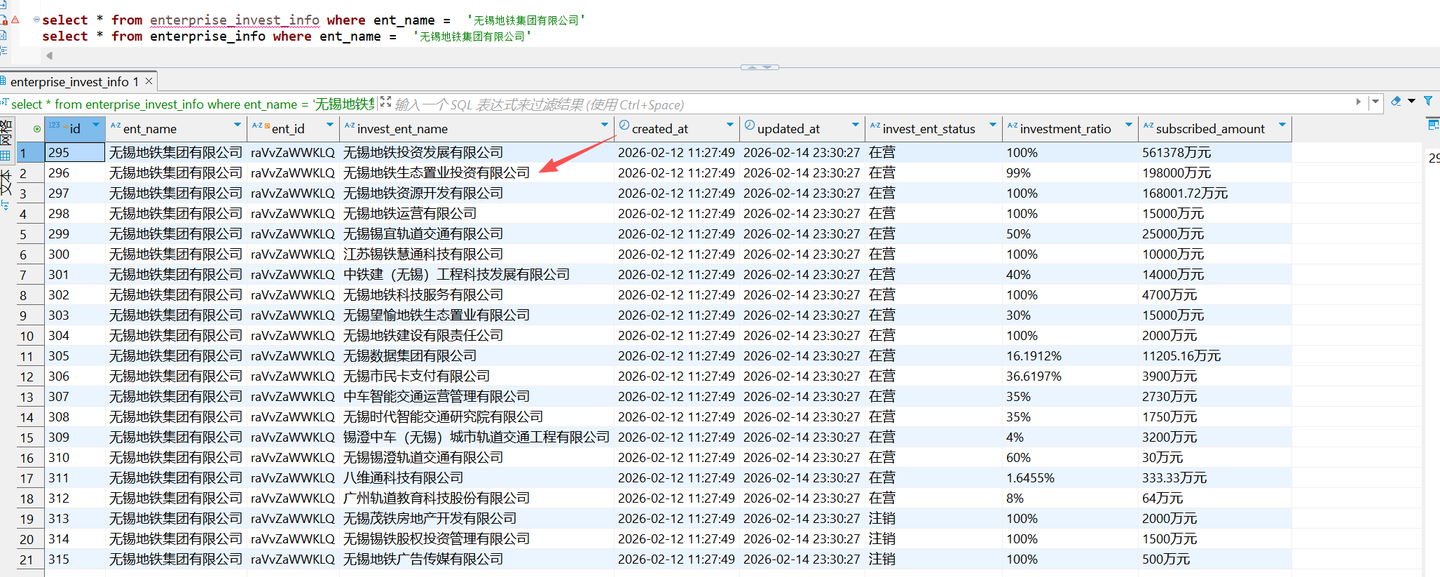Click the funnel custom filter icon
The height and width of the screenshot is (577, 1440).
[x=1428, y=101]
